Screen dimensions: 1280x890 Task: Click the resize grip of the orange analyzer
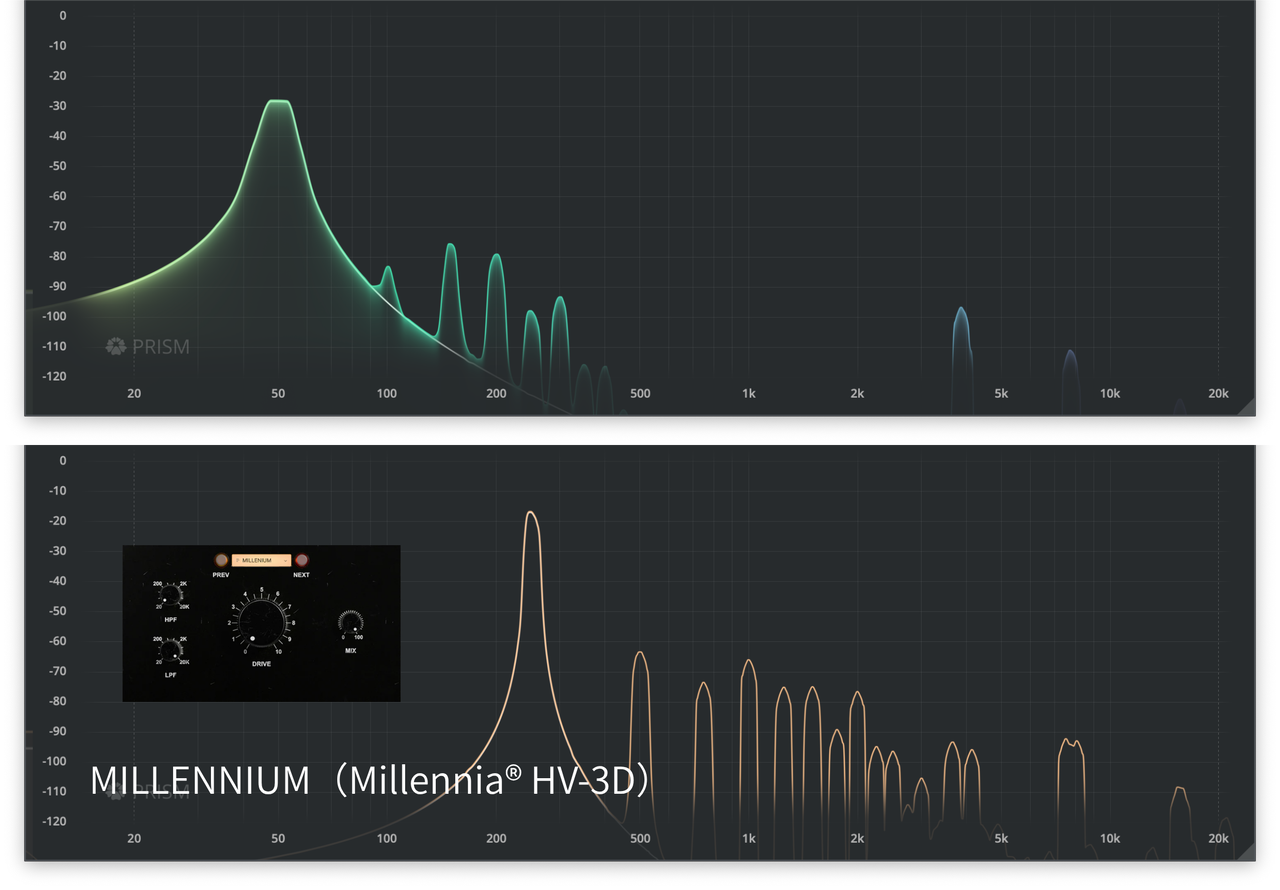click(1246, 851)
